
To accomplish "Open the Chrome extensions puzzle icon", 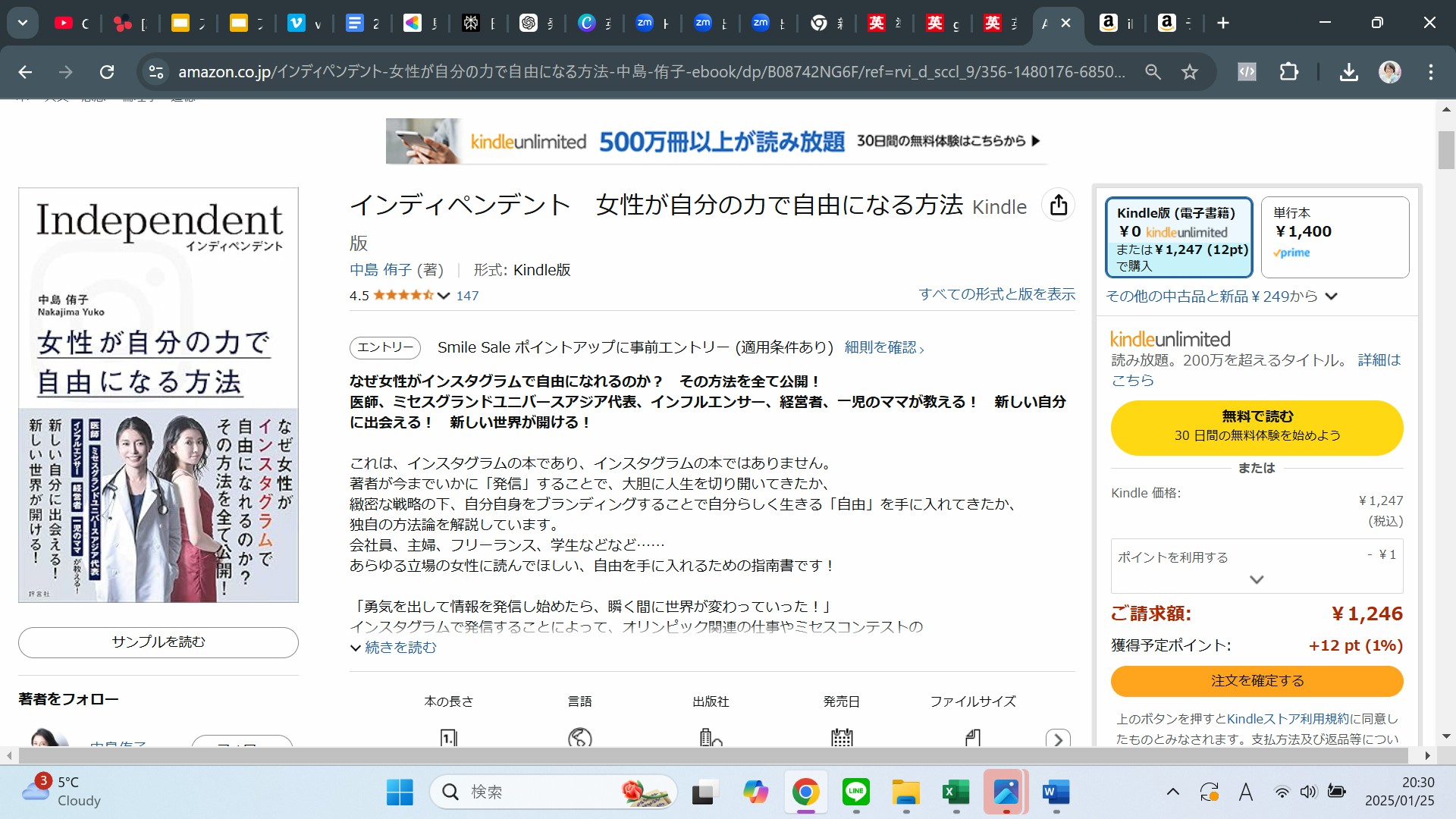I will coord(1288,72).
